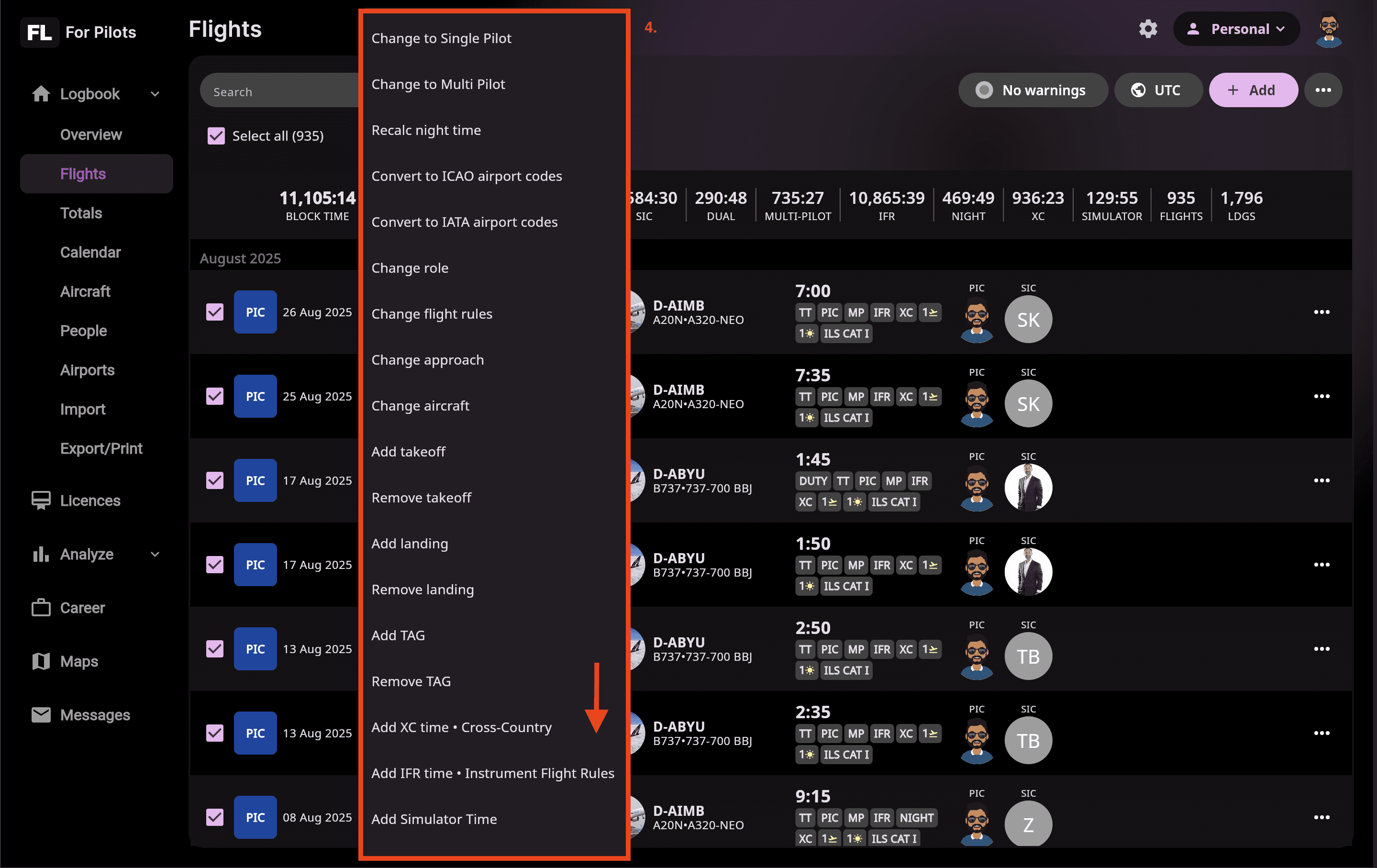Uncheck Select all (935) checkbox

coord(216,135)
